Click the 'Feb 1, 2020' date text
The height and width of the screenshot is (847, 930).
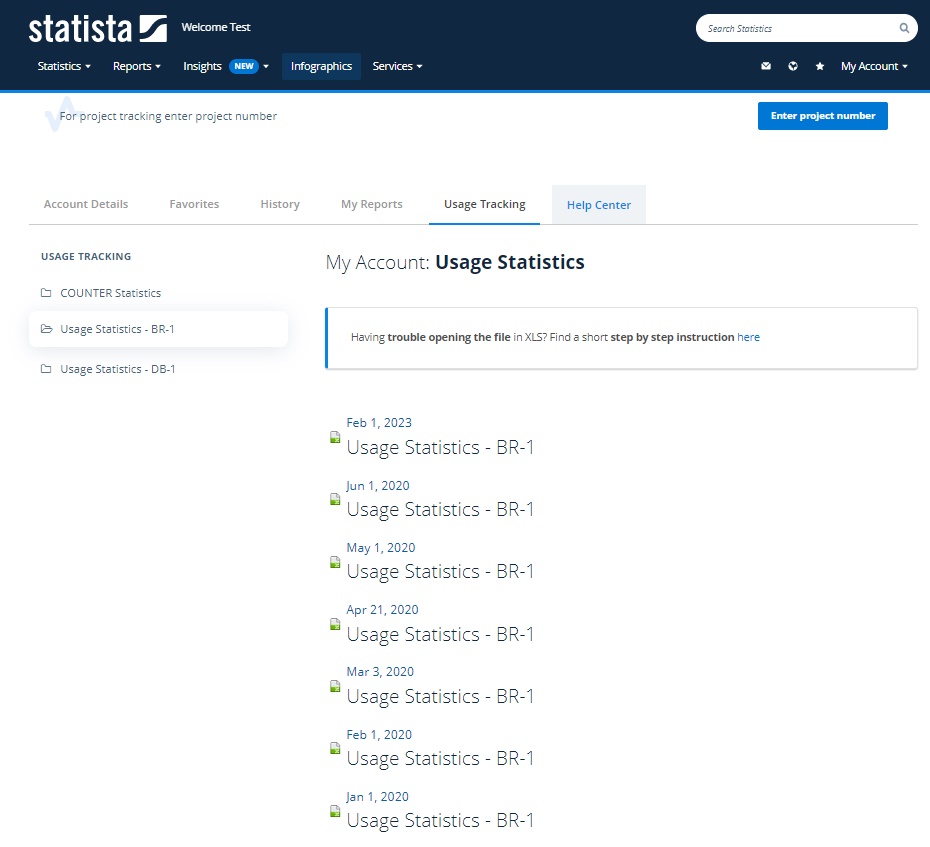(379, 734)
